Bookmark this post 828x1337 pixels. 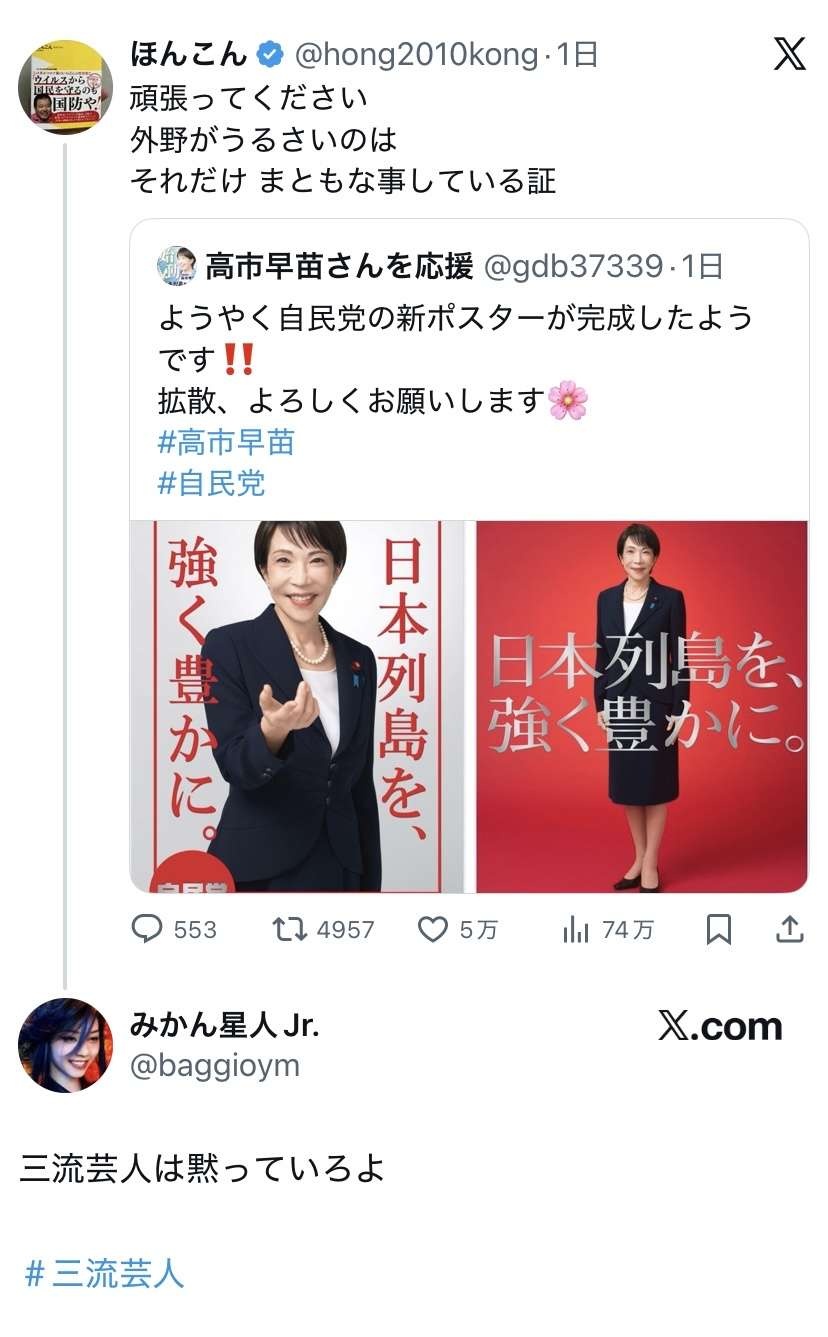coord(718,930)
